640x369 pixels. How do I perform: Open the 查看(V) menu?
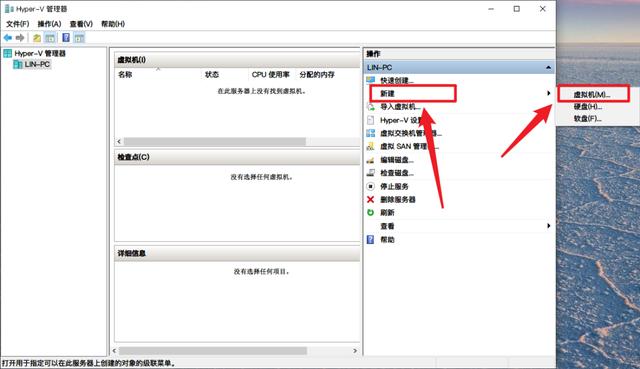(x=81, y=24)
